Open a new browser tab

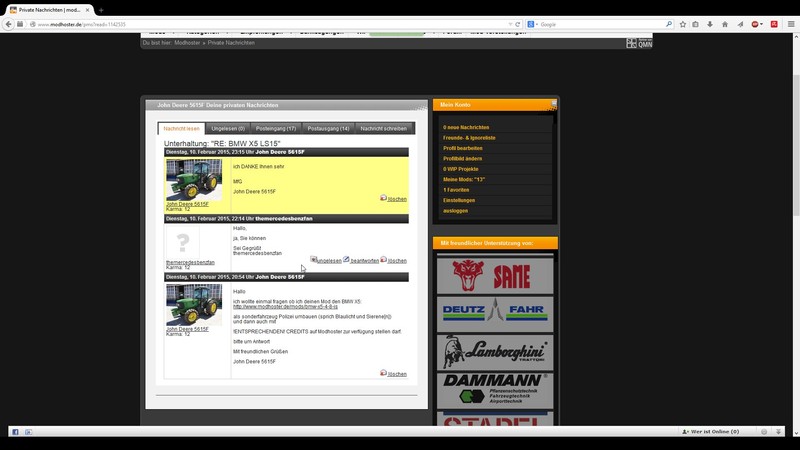pyautogui.click(x=101, y=9)
